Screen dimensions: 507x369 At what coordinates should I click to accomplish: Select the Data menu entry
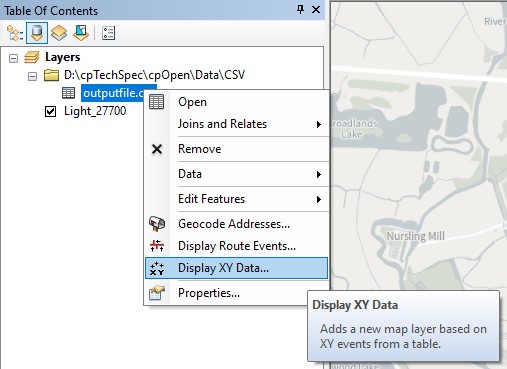click(x=237, y=174)
